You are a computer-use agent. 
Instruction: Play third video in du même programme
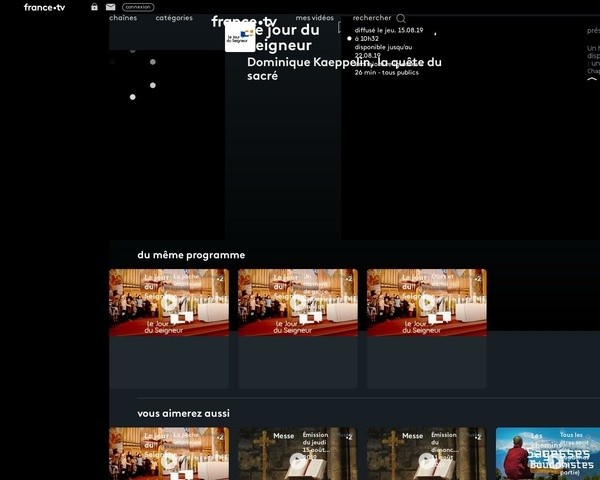pyautogui.click(x=427, y=301)
